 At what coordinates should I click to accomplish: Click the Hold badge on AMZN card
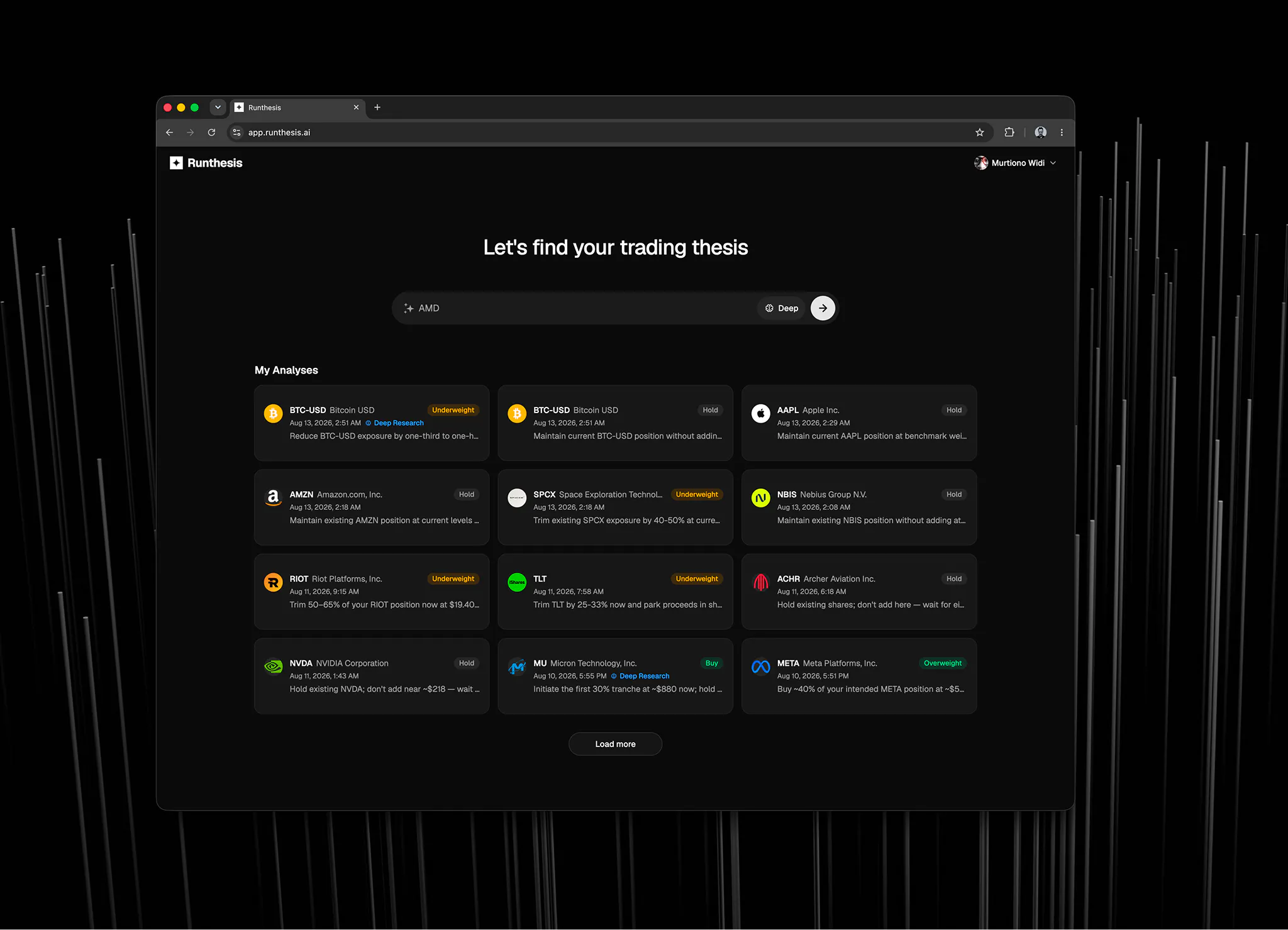point(467,494)
